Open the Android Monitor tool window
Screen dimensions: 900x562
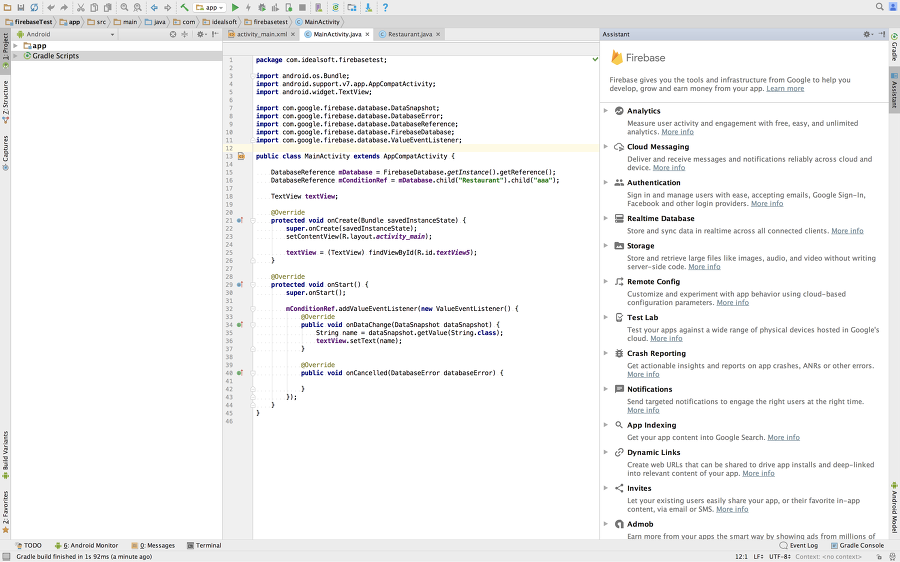click(86, 545)
